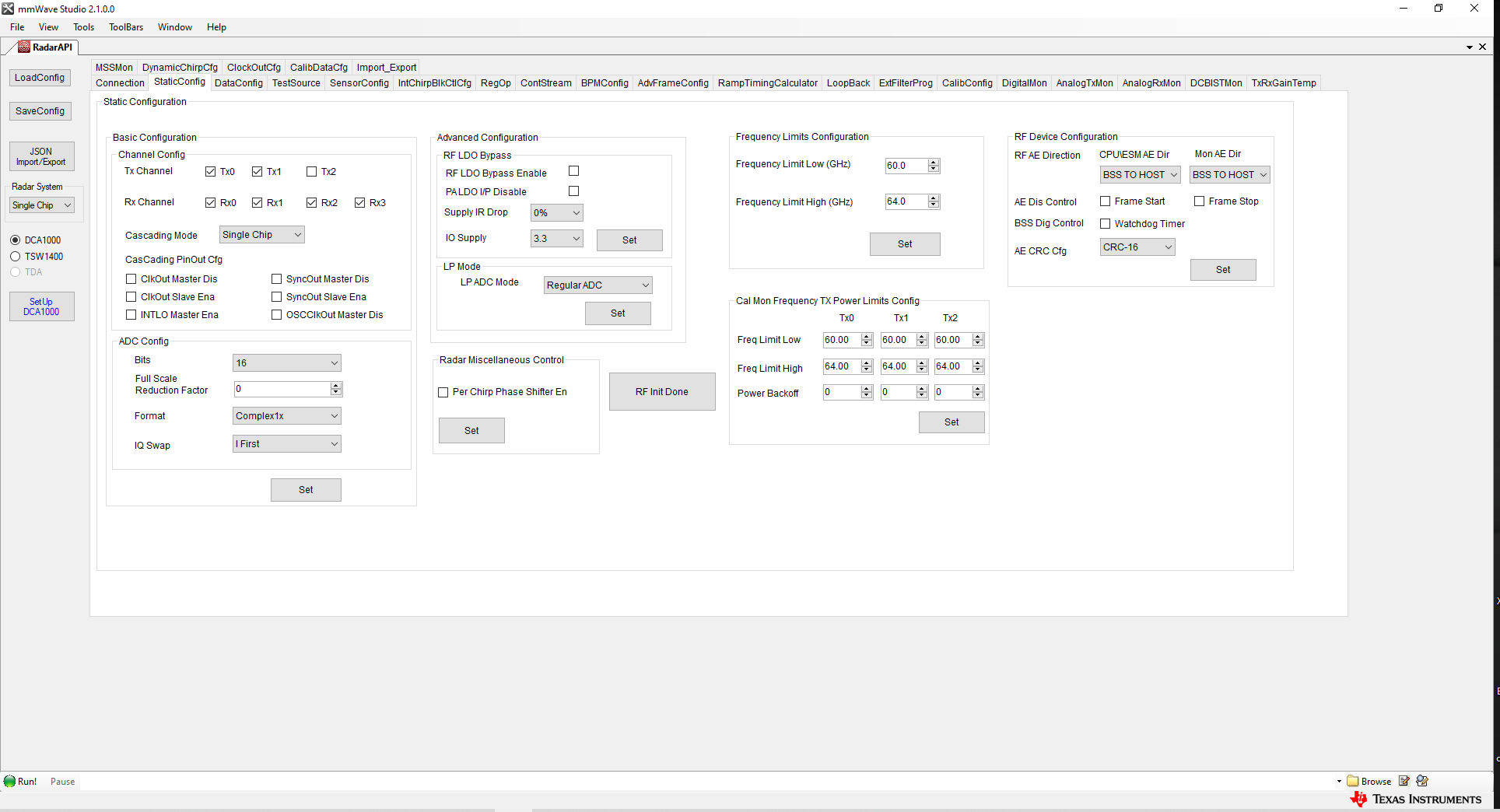Click the Frequency Limit Low (GHz) field
The height and width of the screenshot is (812, 1500).
(x=913, y=166)
